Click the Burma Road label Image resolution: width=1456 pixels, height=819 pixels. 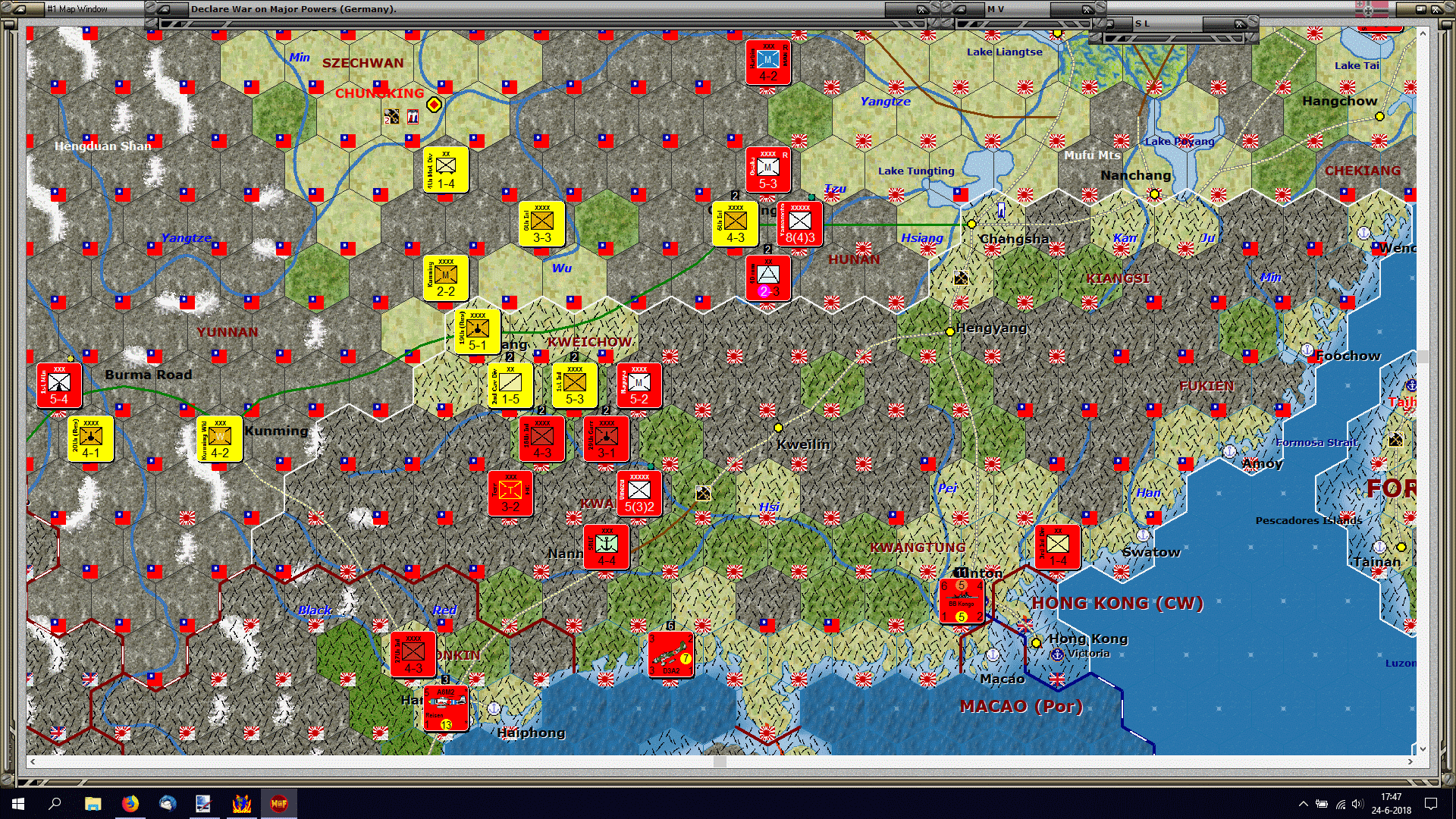click(x=149, y=375)
